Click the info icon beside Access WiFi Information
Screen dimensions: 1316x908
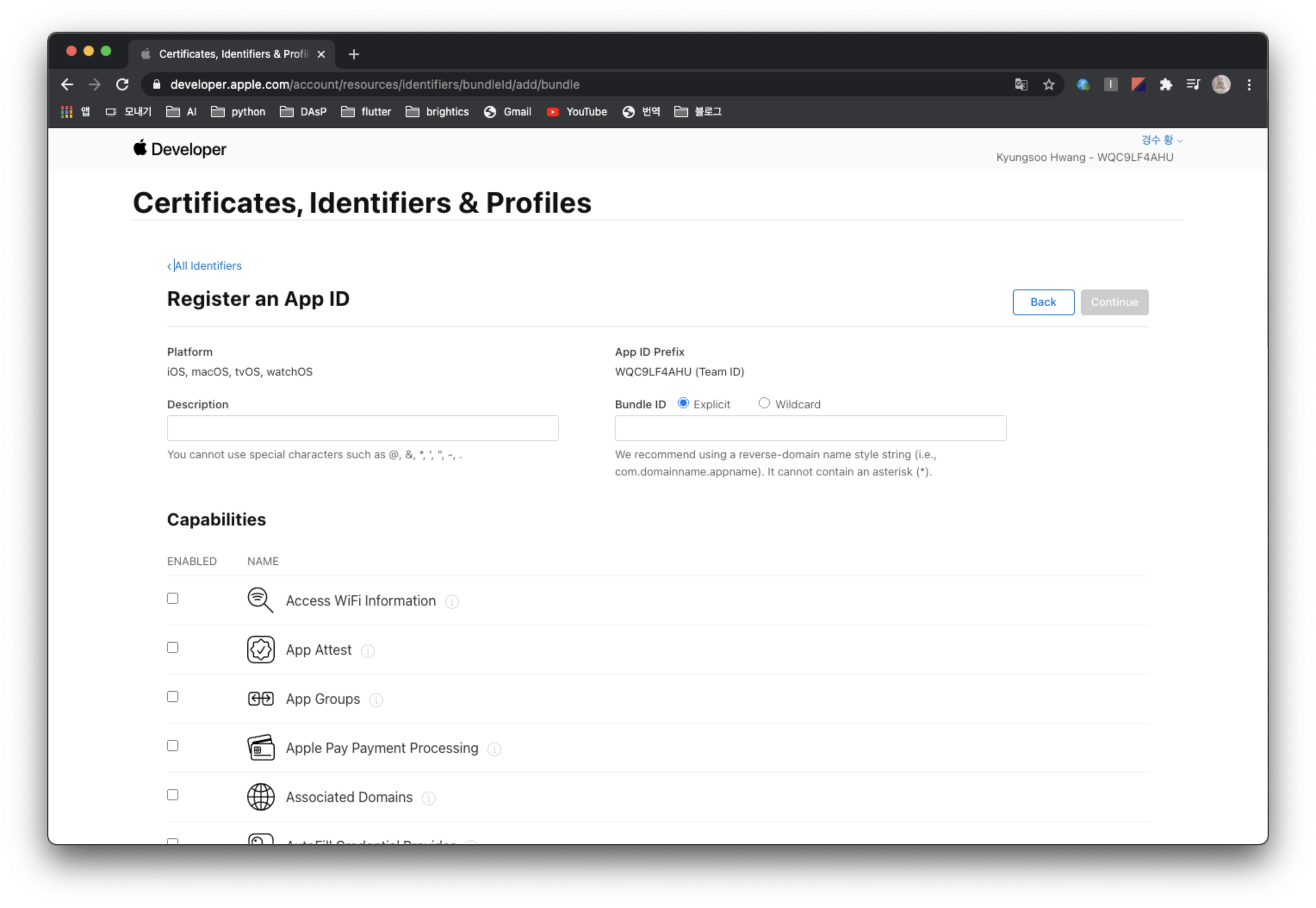click(452, 601)
